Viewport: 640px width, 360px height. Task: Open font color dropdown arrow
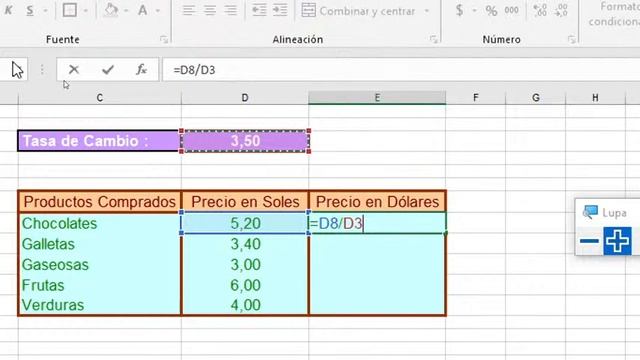coord(158,10)
